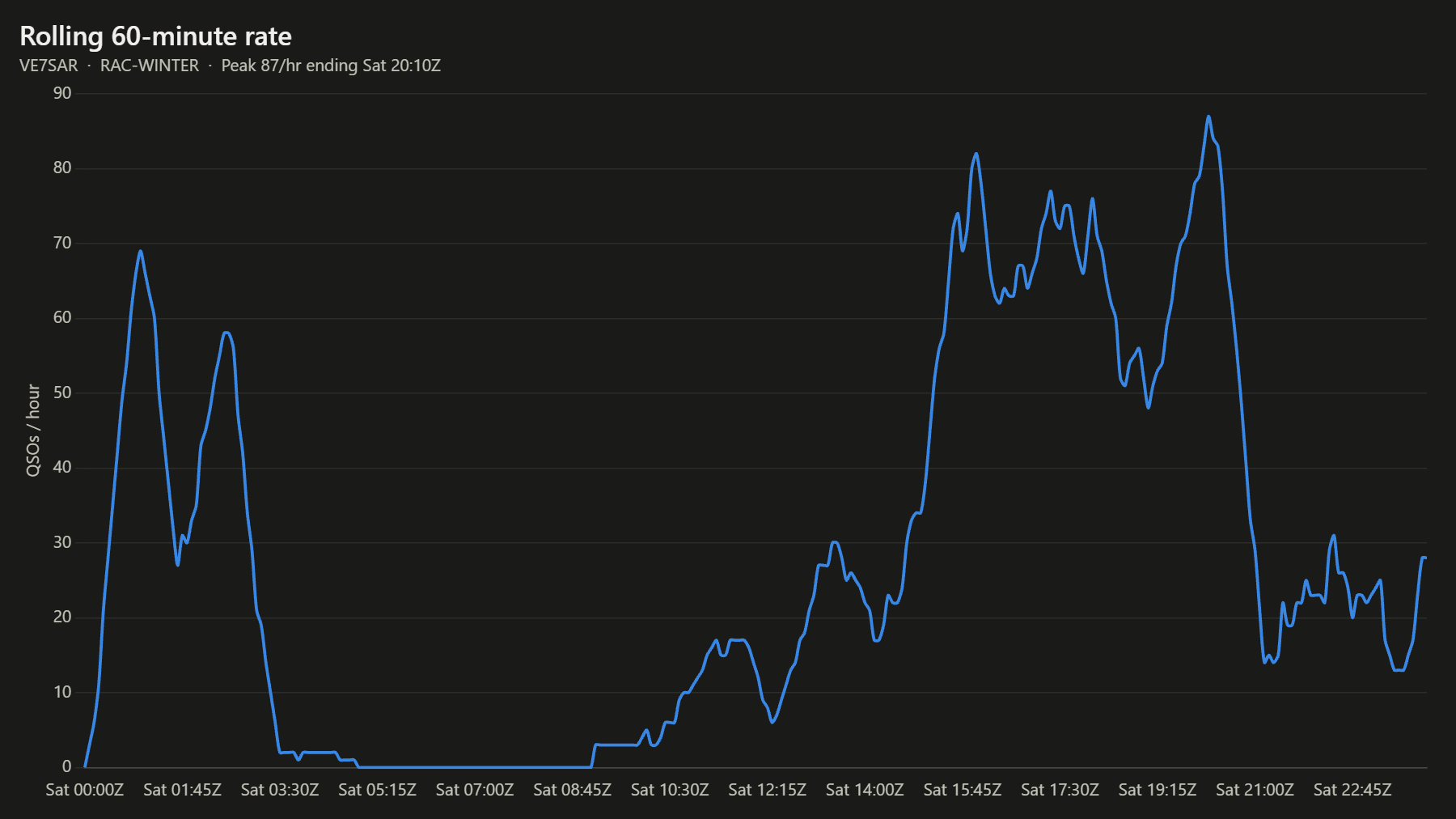Click the x-axis label 'Sat 15:45Z'
The image size is (1456, 819).
tap(963, 790)
